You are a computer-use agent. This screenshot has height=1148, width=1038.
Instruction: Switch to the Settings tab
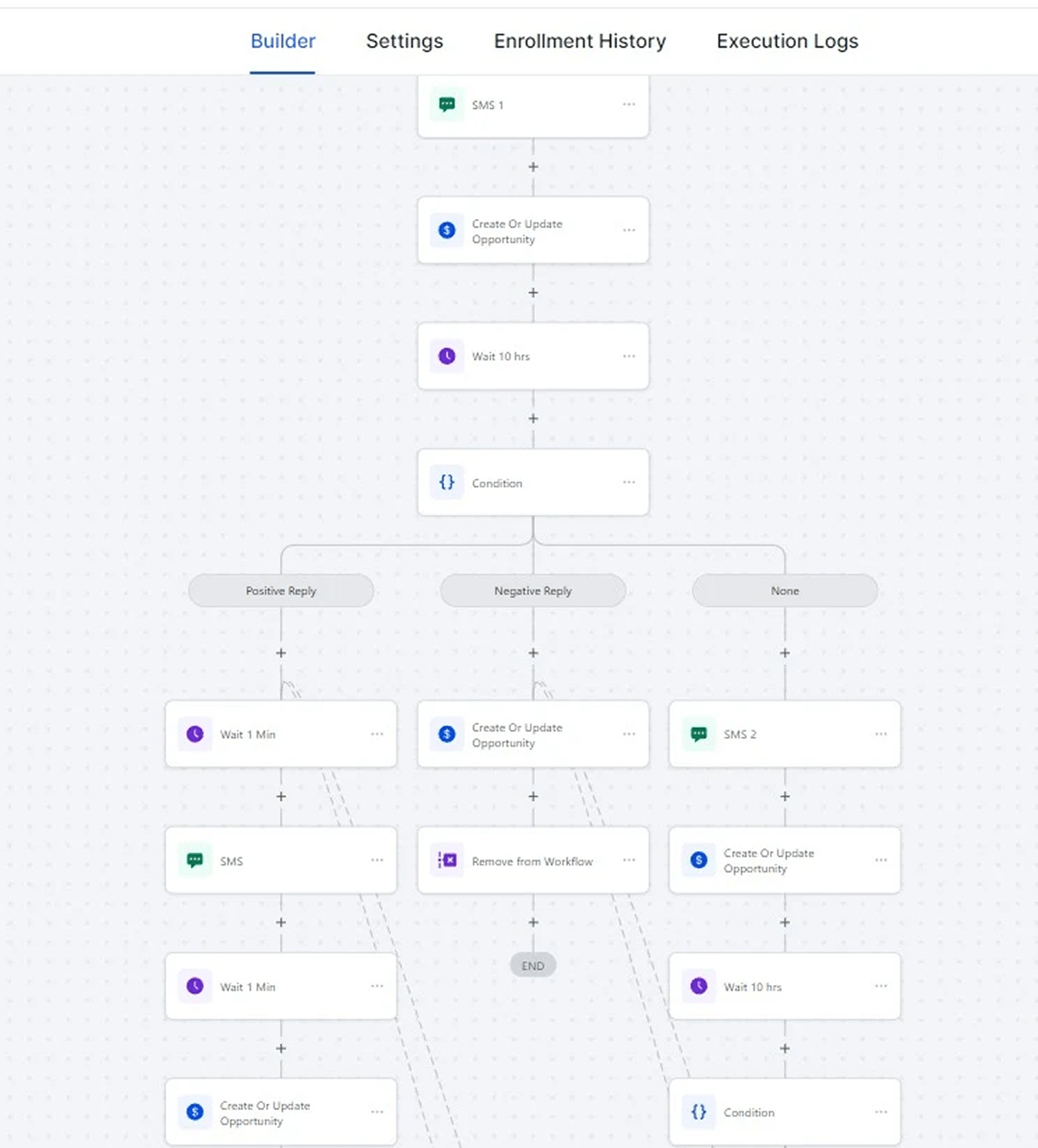[x=404, y=41]
